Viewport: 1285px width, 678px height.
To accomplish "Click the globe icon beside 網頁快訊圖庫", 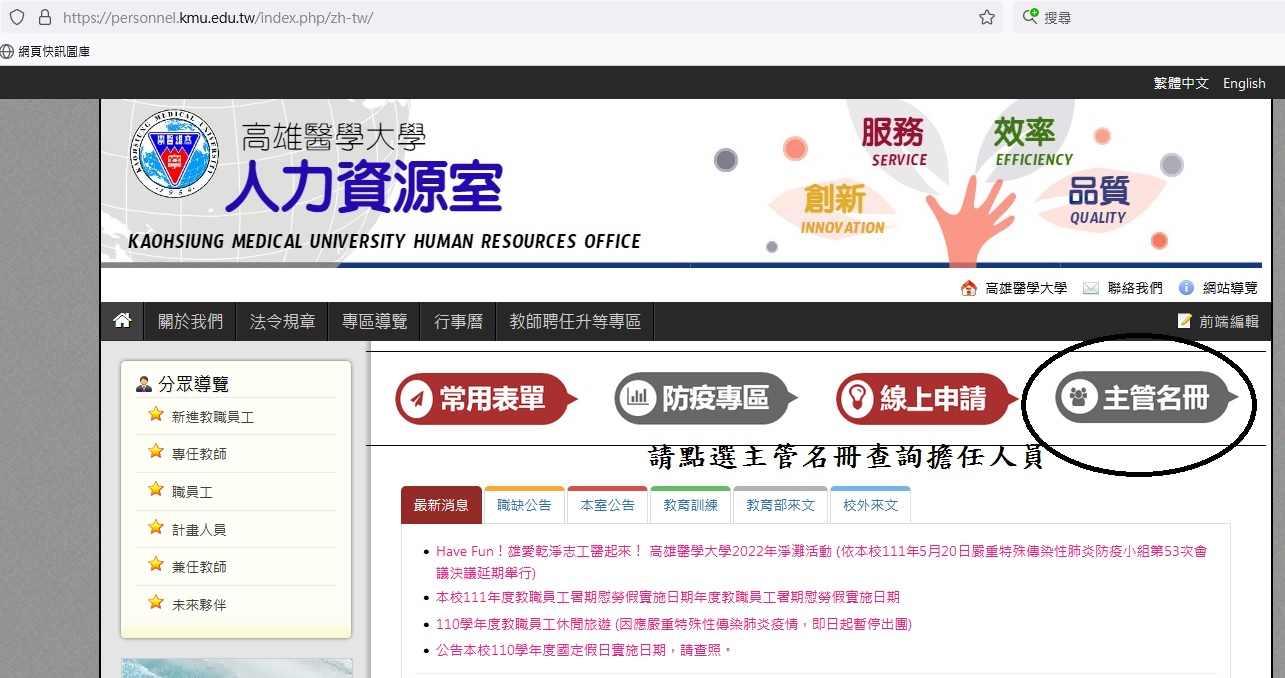I will click(8, 51).
